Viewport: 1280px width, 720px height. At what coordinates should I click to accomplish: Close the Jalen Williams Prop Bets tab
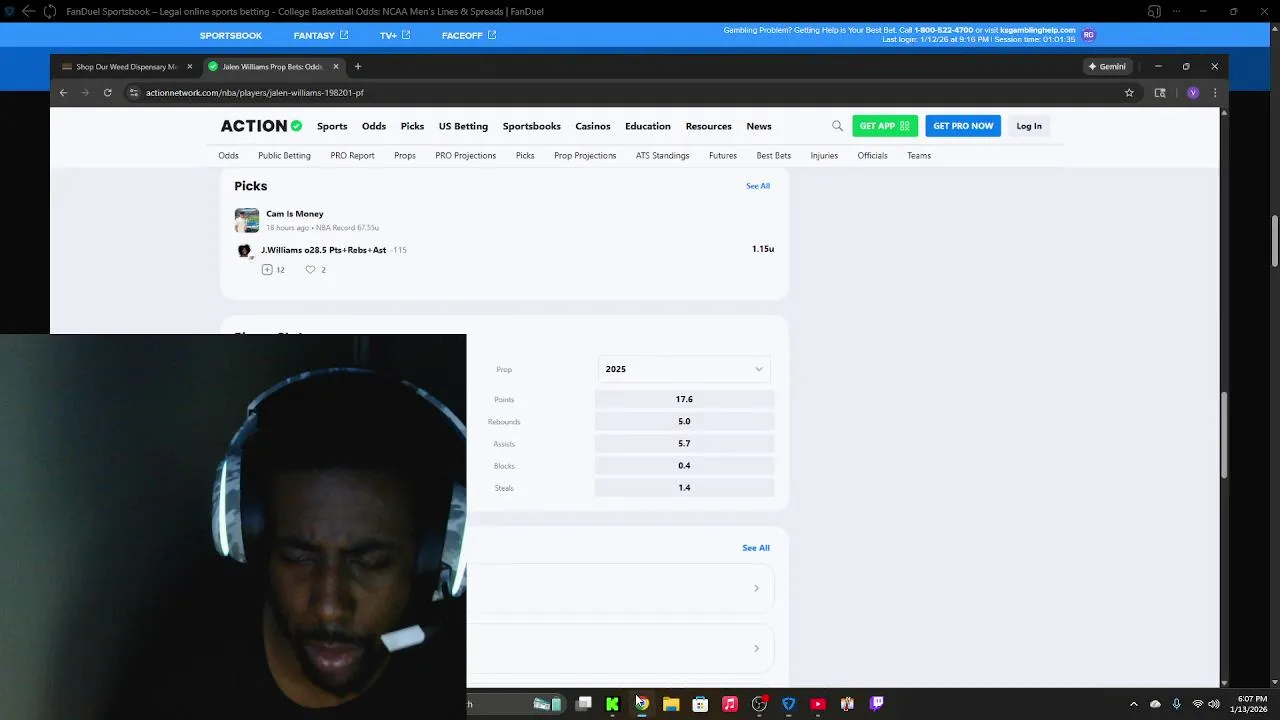(336, 67)
